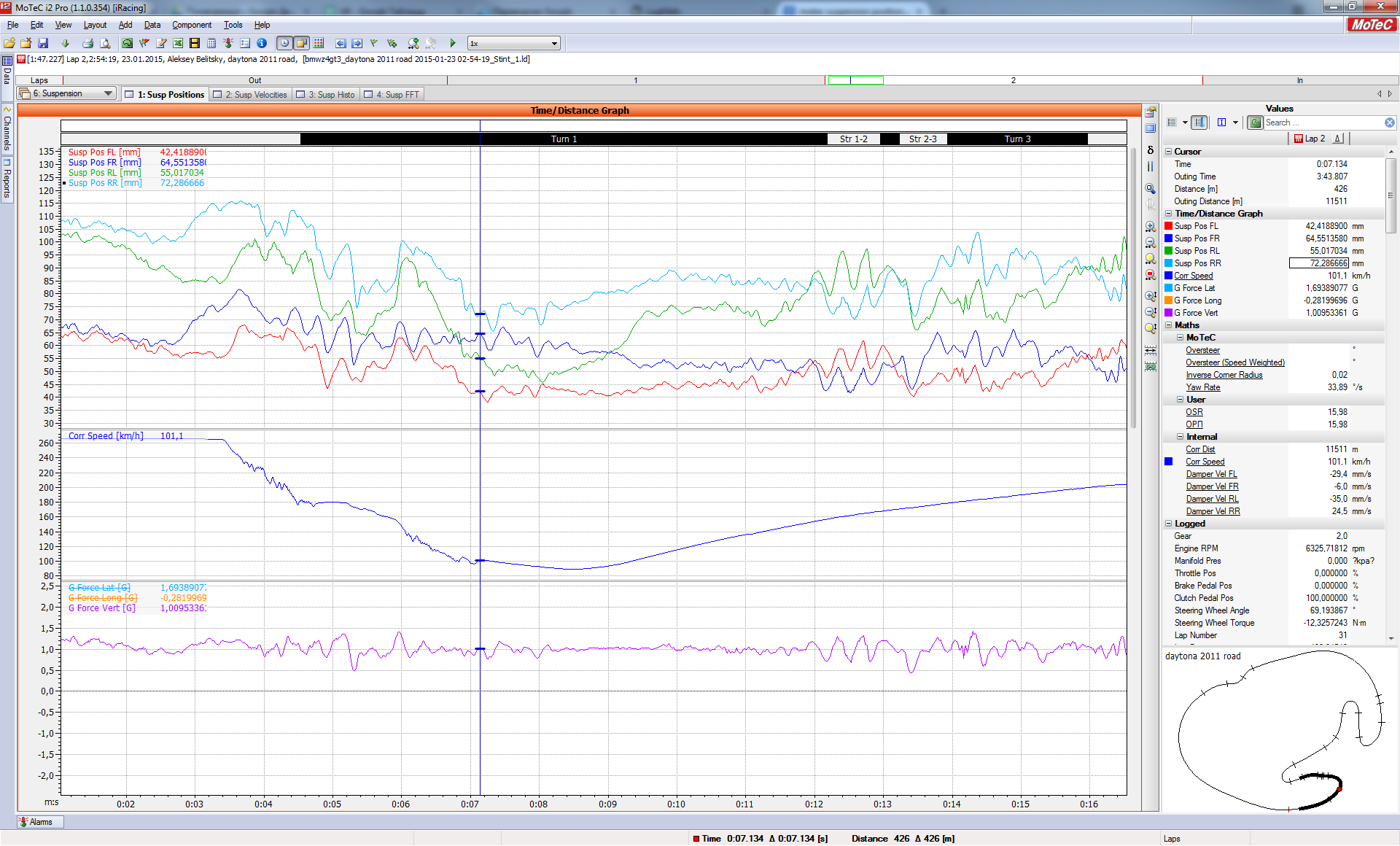Viewport: 1400px width, 846px height.
Task: Click the Print toolbar icon
Action: (88, 44)
